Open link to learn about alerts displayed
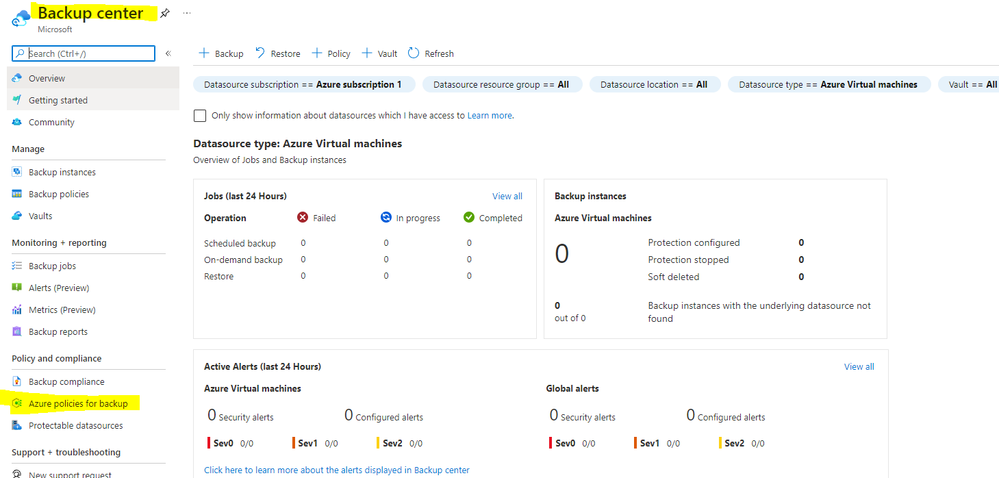 click(x=336, y=470)
